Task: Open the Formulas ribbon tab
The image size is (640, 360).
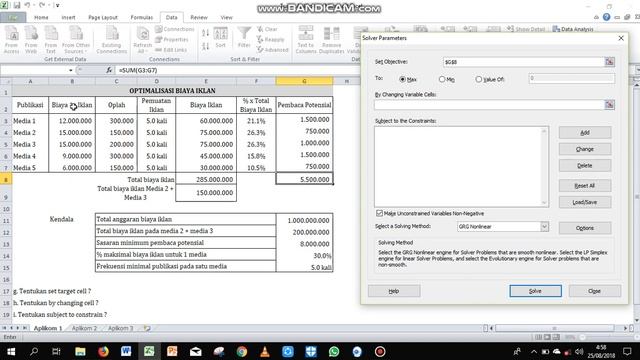Action: pos(142,18)
